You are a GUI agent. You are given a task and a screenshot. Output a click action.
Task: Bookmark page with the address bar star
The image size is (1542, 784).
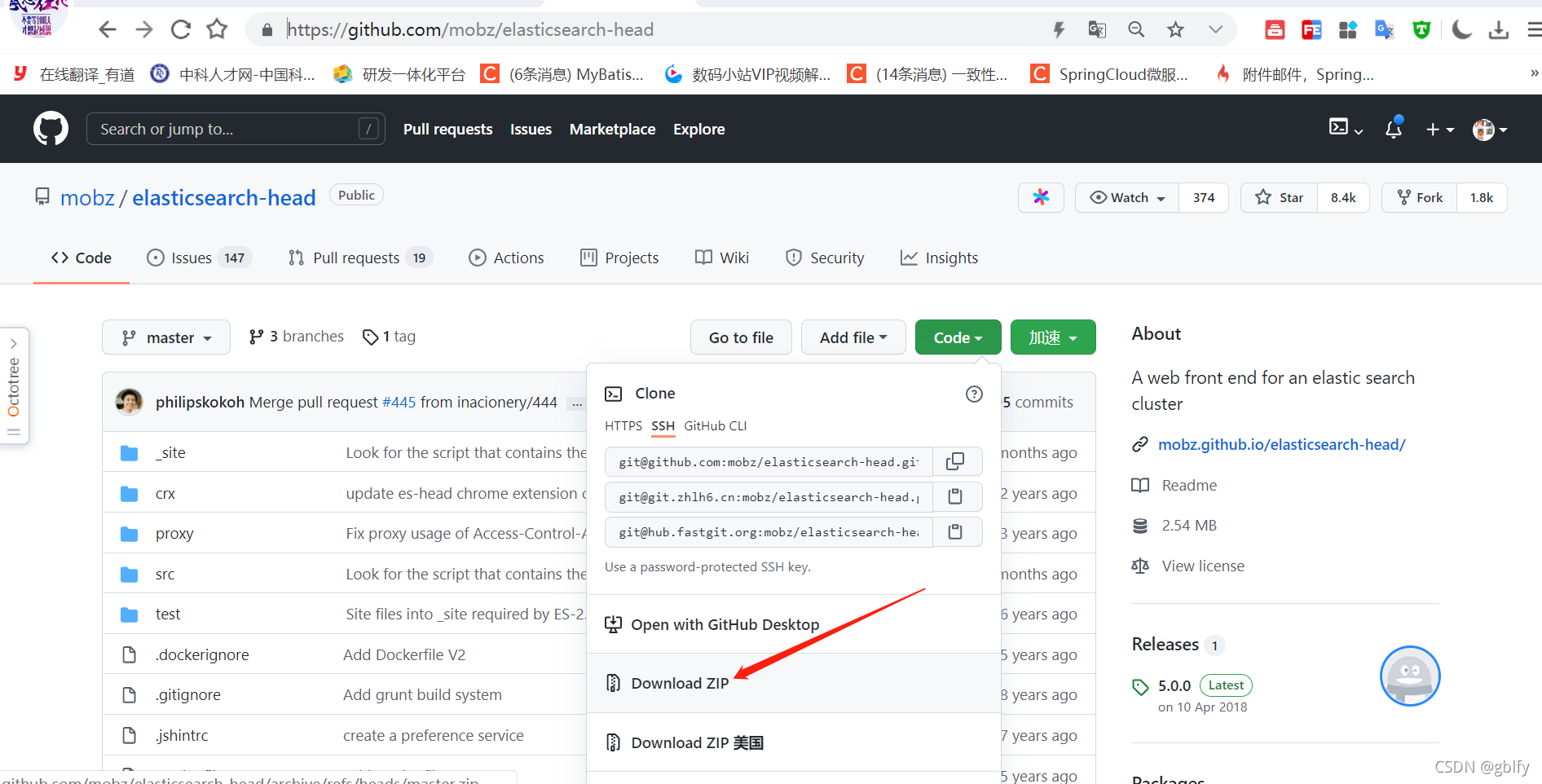1175,30
